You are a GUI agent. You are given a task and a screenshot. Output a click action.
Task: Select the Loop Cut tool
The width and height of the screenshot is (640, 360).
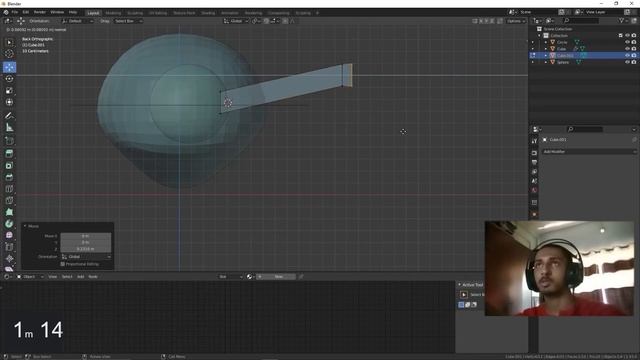(x=9, y=189)
